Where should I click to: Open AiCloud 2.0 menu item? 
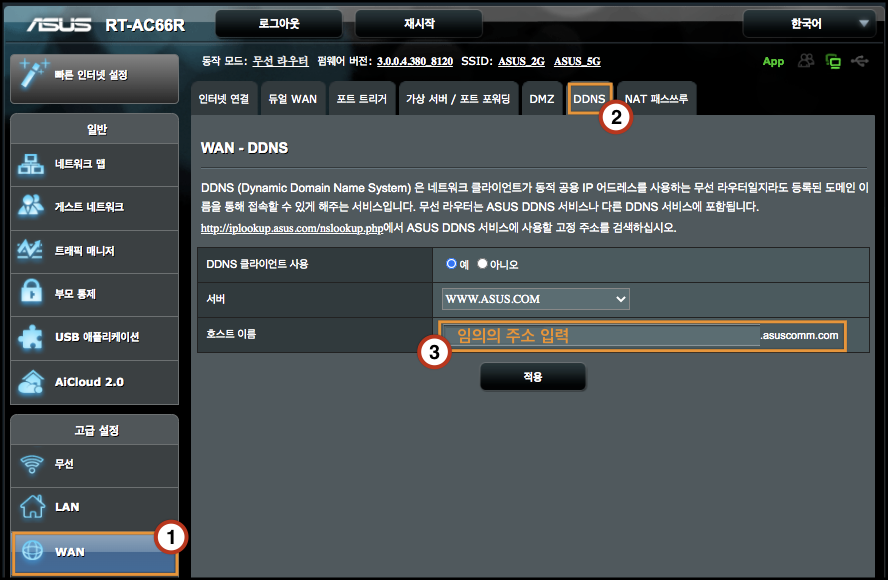[95, 382]
